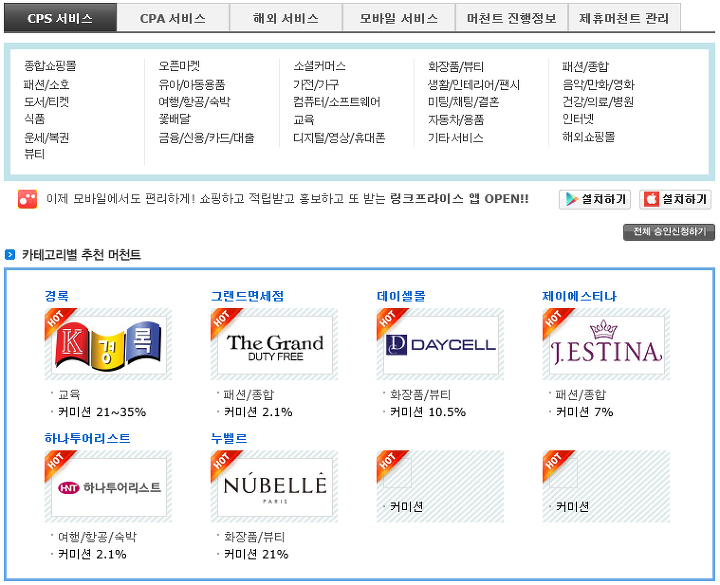The width and height of the screenshot is (720, 585).
Task: Click the Apple App Store 설치하기 button
Action: pyautogui.click(x=675, y=199)
